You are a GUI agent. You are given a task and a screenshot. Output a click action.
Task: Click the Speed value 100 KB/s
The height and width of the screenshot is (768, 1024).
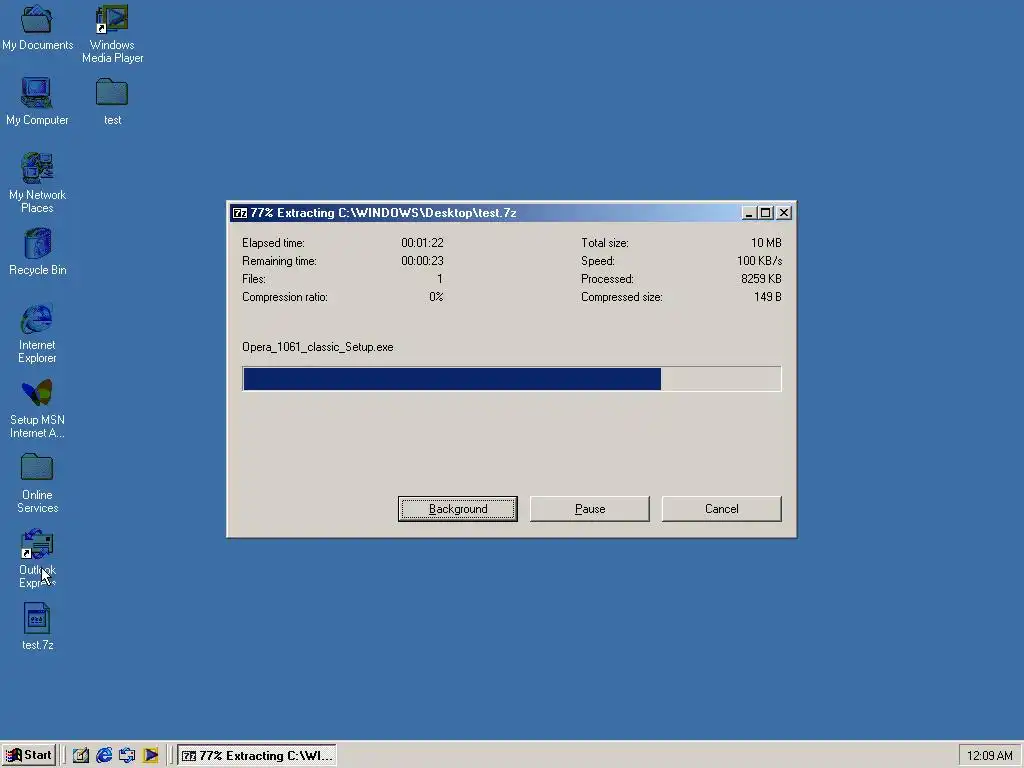point(760,261)
